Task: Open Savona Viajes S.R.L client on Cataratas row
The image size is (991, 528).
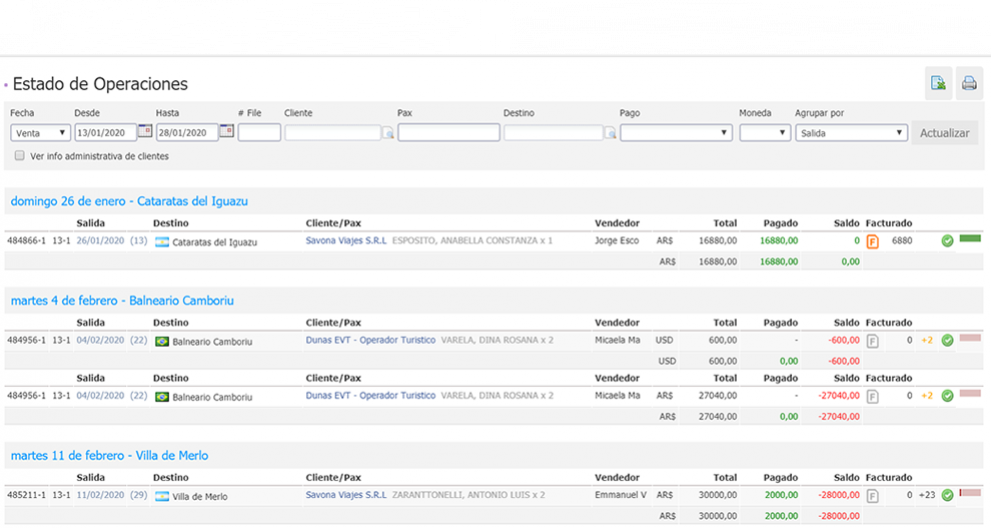Action: [x=345, y=241]
